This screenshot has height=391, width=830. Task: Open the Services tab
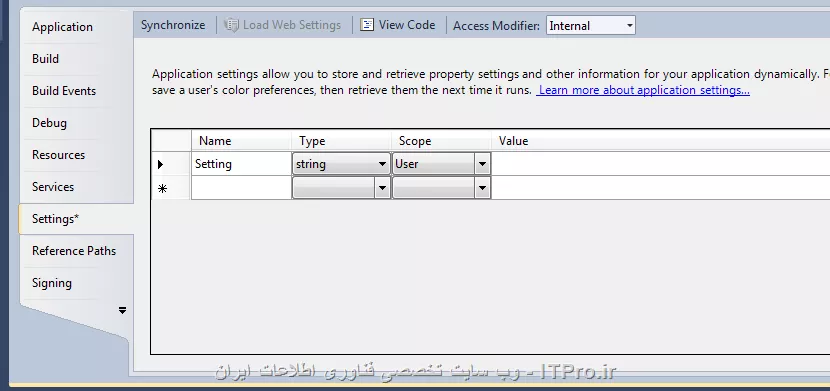(x=52, y=187)
